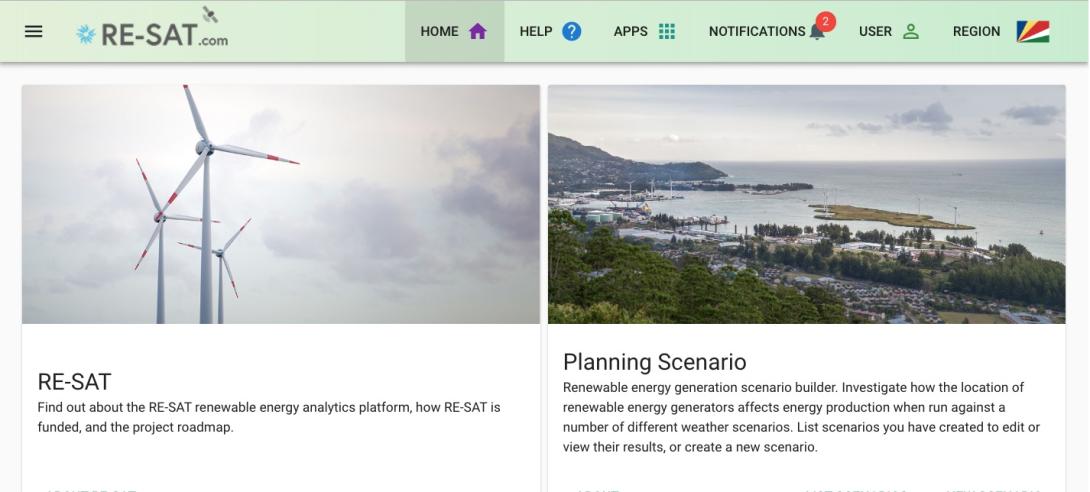The height and width of the screenshot is (492, 1090).
Task: Click the Seychelles flag region icon
Action: pyautogui.click(x=1033, y=31)
